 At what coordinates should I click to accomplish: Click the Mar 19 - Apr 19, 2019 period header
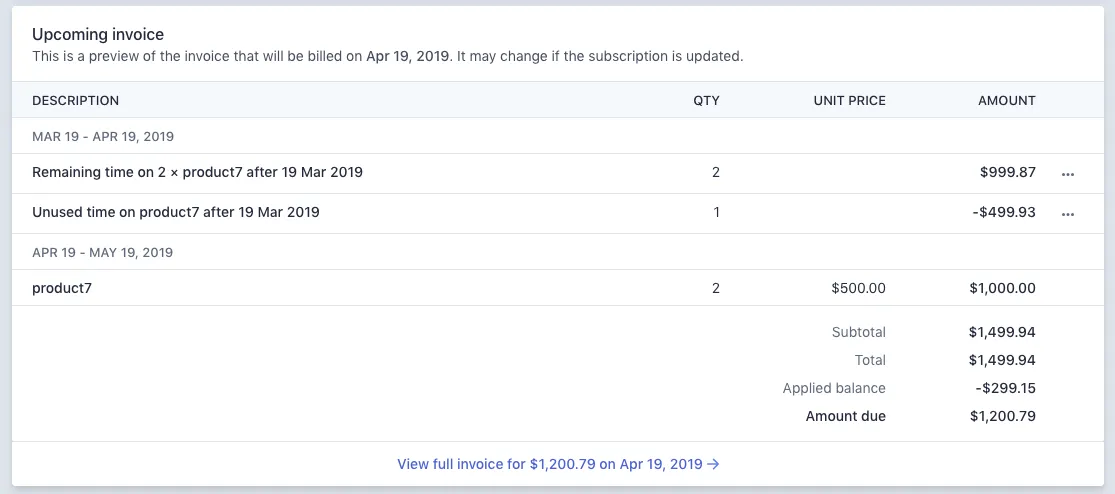point(103,136)
